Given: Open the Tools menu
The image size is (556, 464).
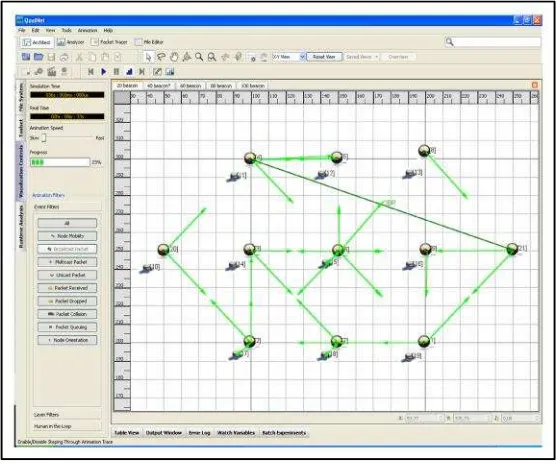Looking at the screenshot, I should tap(66, 30).
